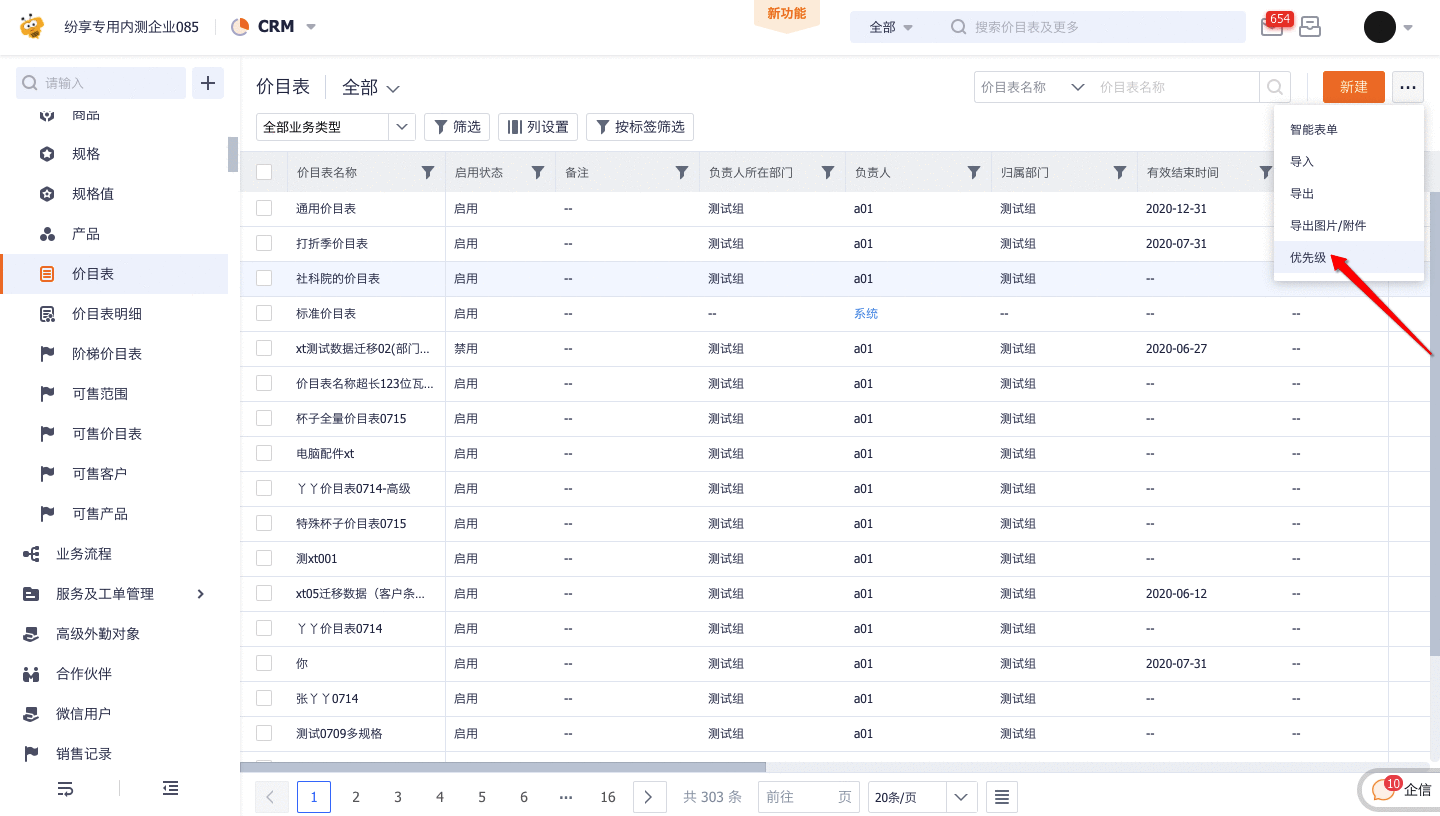The height and width of the screenshot is (816, 1440).
Task: Open the three-dot more actions button
Action: pyautogui.click(x=1408, y=87)
